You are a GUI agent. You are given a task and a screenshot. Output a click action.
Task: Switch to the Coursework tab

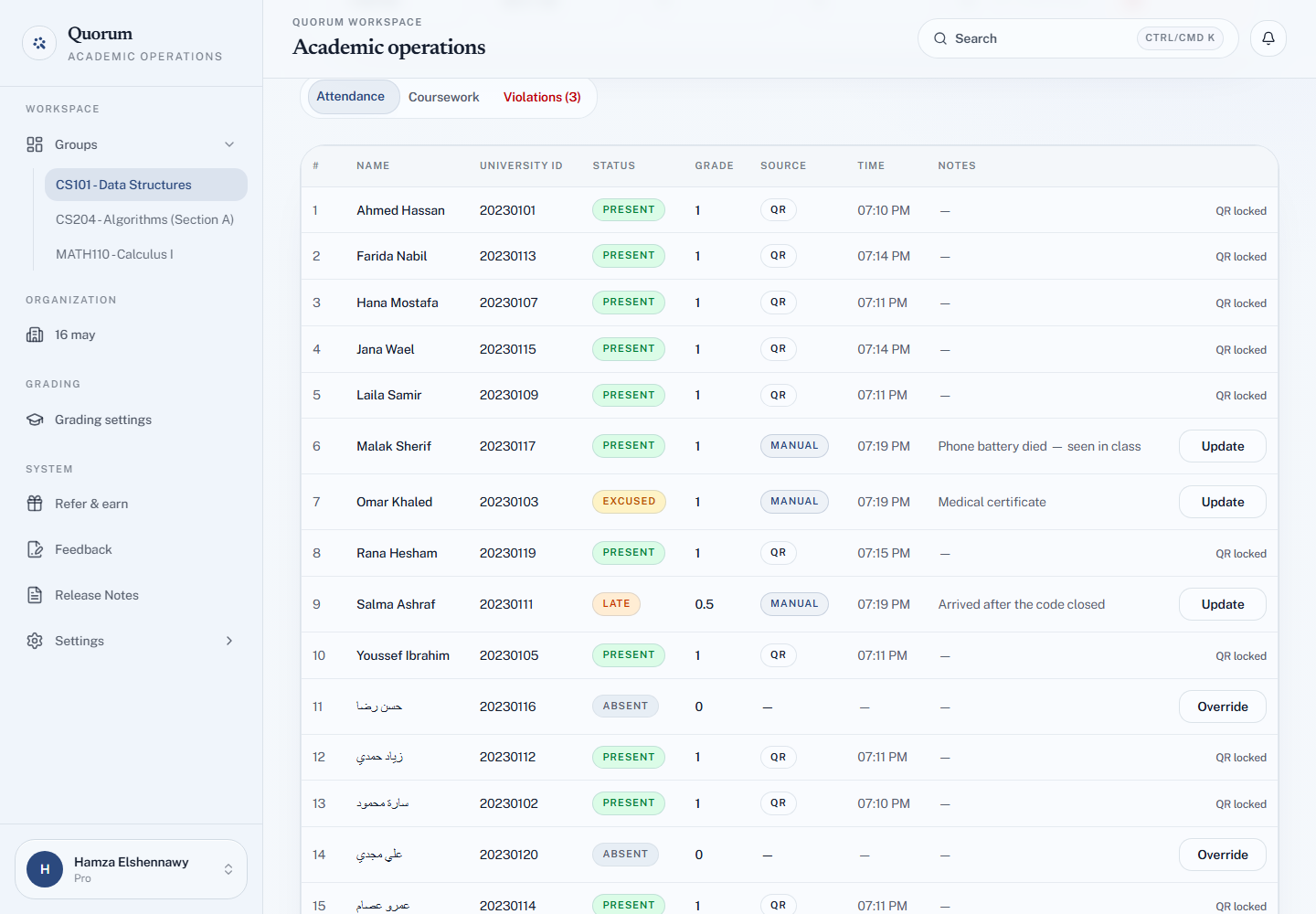click(x=444, y=97)
